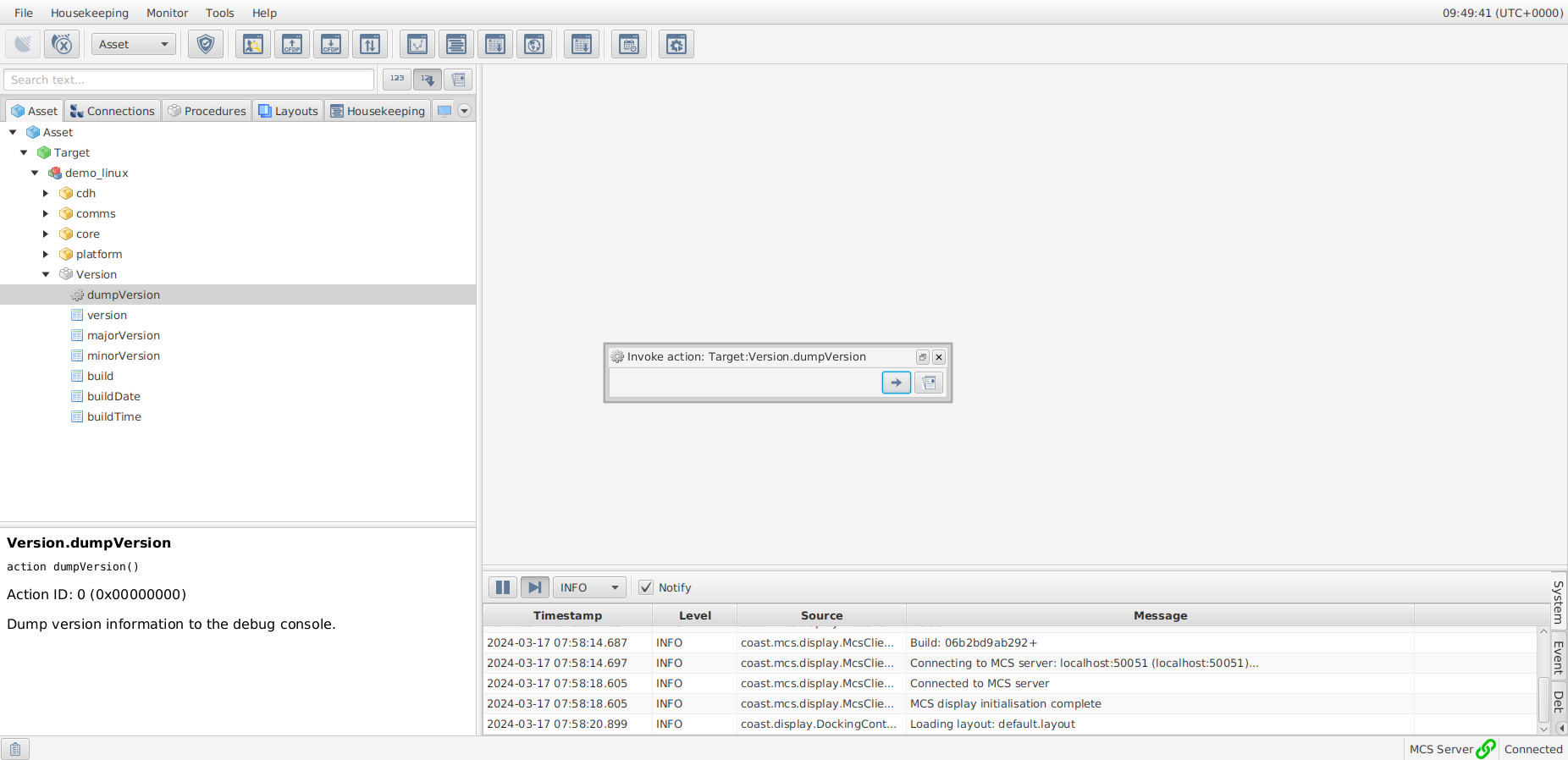
Task: Expand the core node
Action: pyautogui.click(x=46, y=234)
